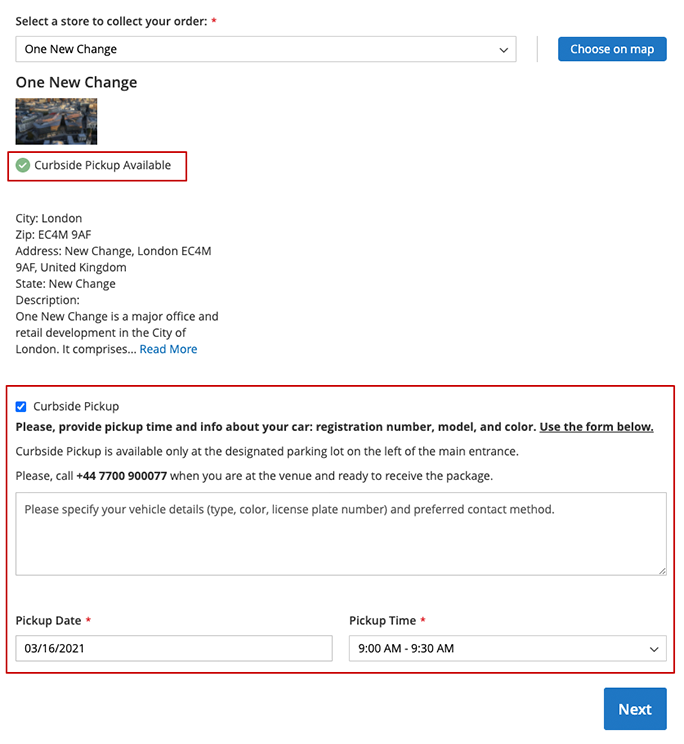The height and width of the screenshot is (744, 684).
Task: Open the One New Change store dropdown
Action: point(265,49)
